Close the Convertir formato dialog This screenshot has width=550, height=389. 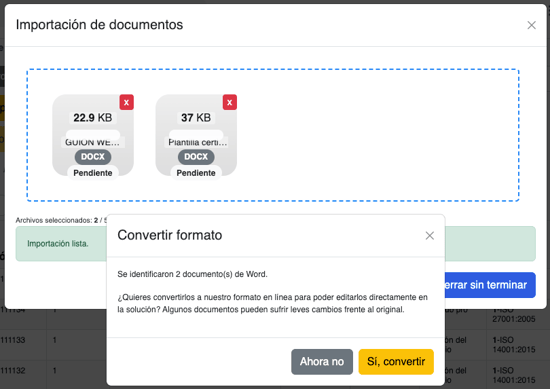pyautogui.click(x=430, y=235)
